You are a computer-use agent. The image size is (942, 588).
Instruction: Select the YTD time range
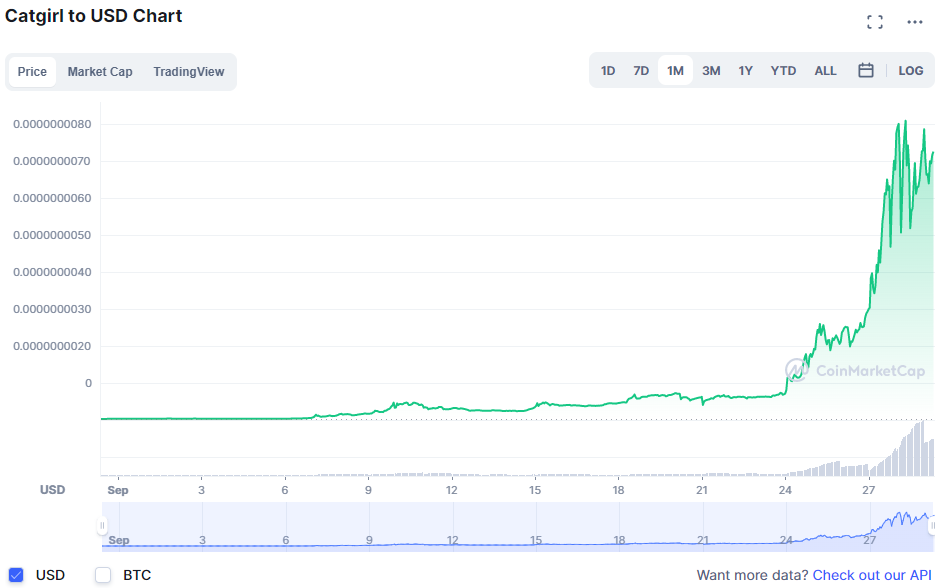tap(783, 71)
